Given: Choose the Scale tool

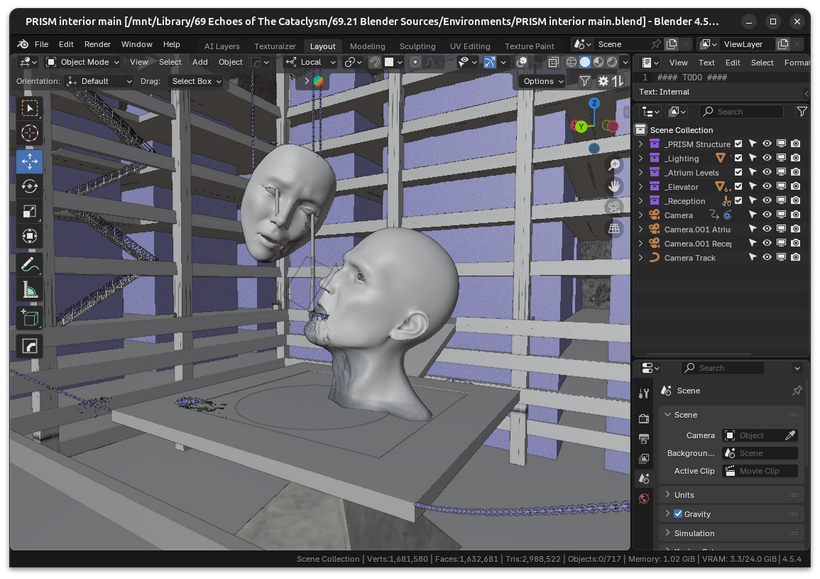Looking at the screenshot, I should [x=29, y=211].
